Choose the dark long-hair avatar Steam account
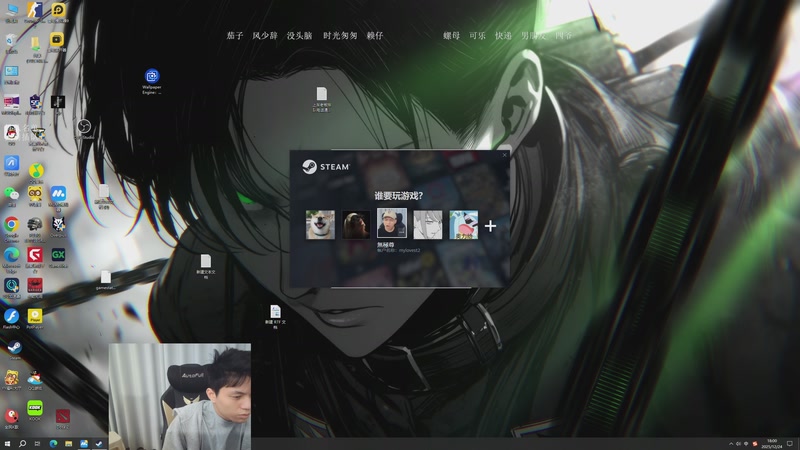 pyautogui.click(x=356, y=224)
